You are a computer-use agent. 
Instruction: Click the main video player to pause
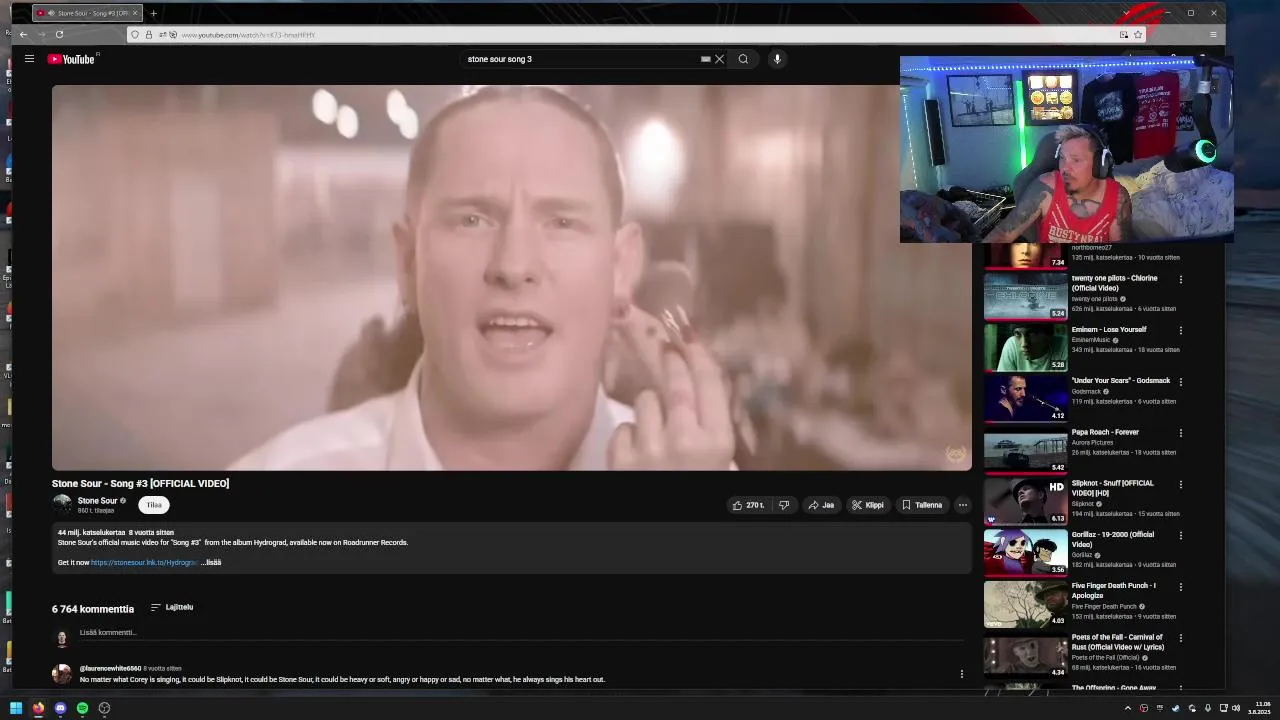[x=511, y=277]
